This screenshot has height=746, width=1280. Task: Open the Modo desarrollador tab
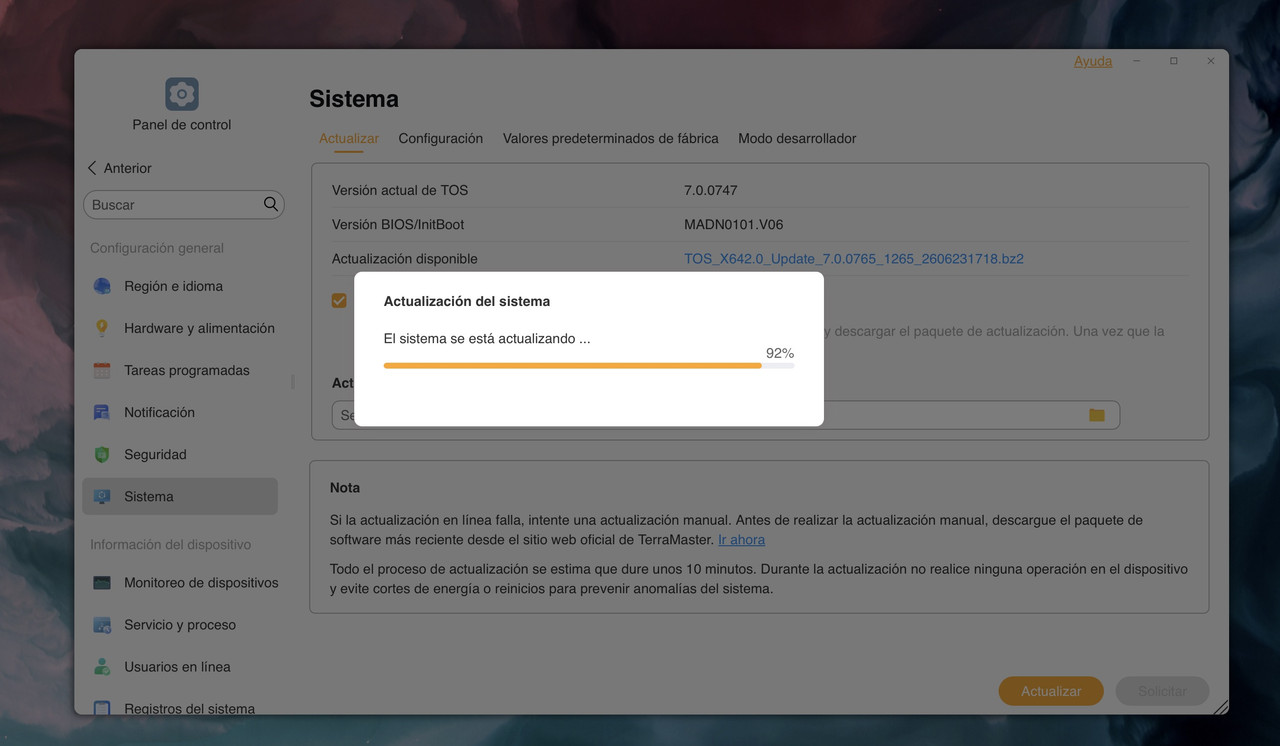coord(797,138)
